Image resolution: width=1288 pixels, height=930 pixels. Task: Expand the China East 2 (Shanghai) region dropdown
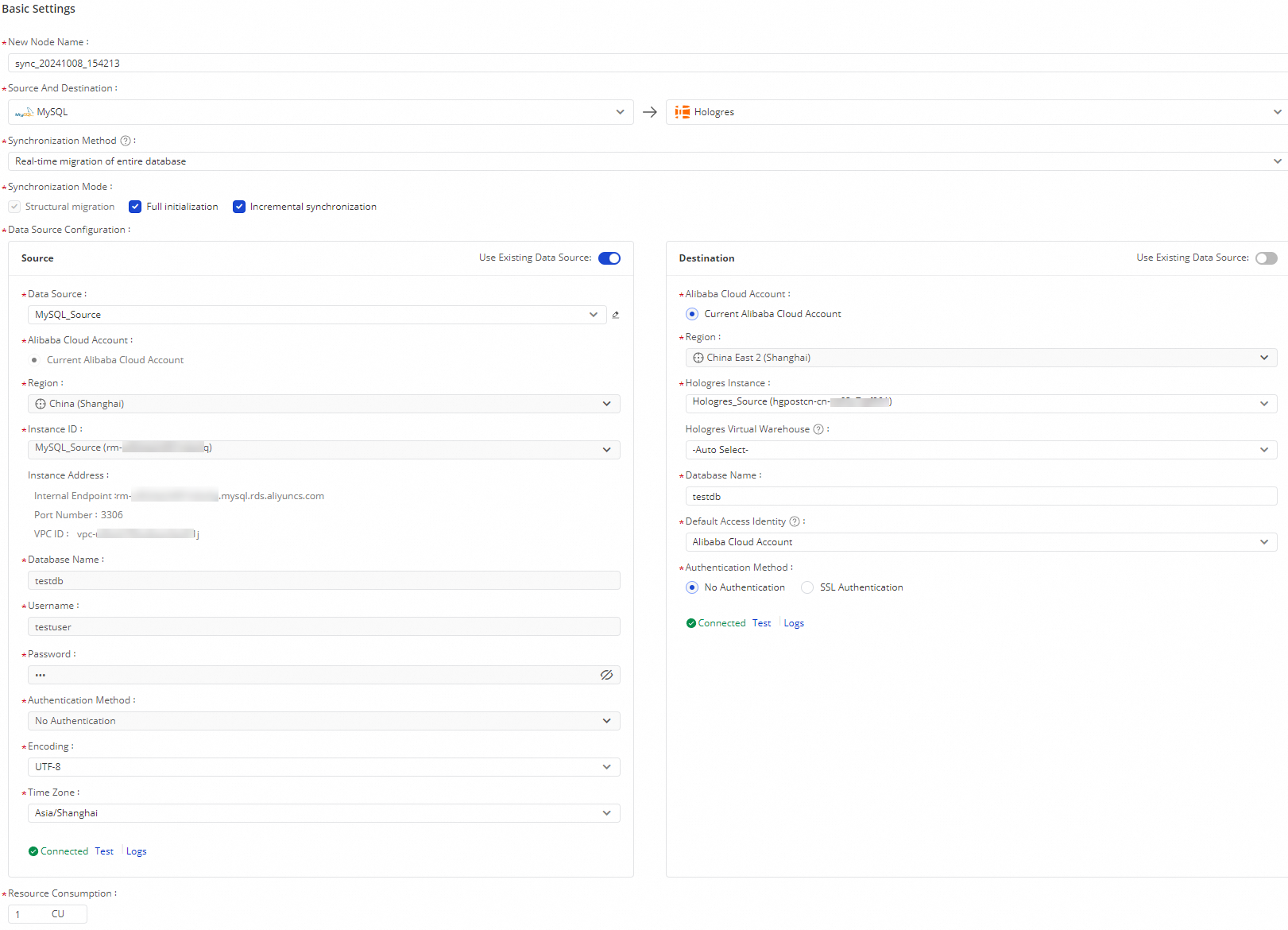[x=981, y=358]
